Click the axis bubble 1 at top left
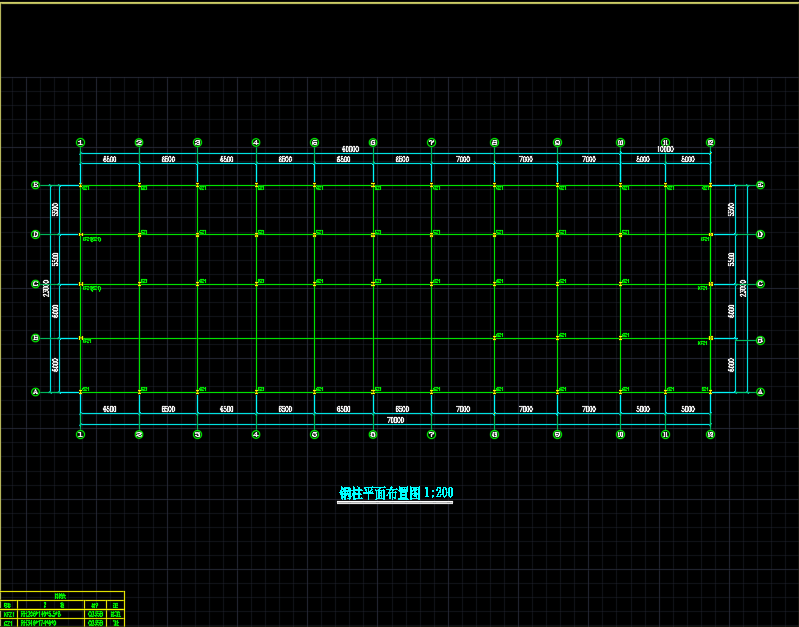799x627 pixels. [80, 143]
